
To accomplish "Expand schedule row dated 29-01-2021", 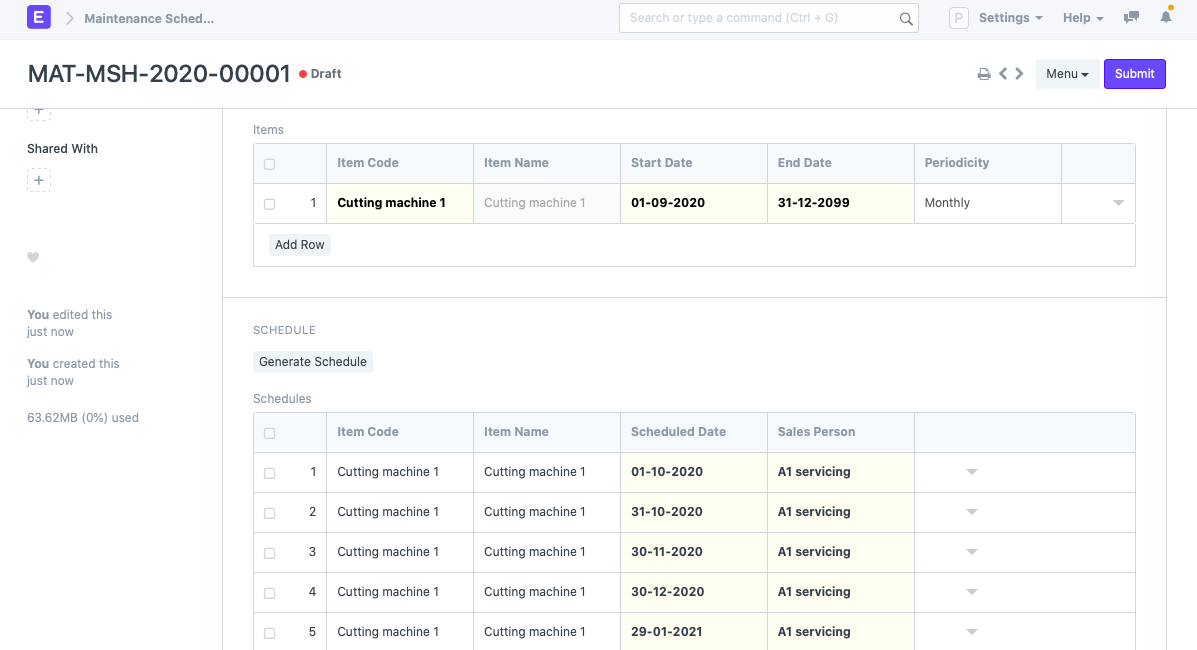I will (x=971, y=632).
